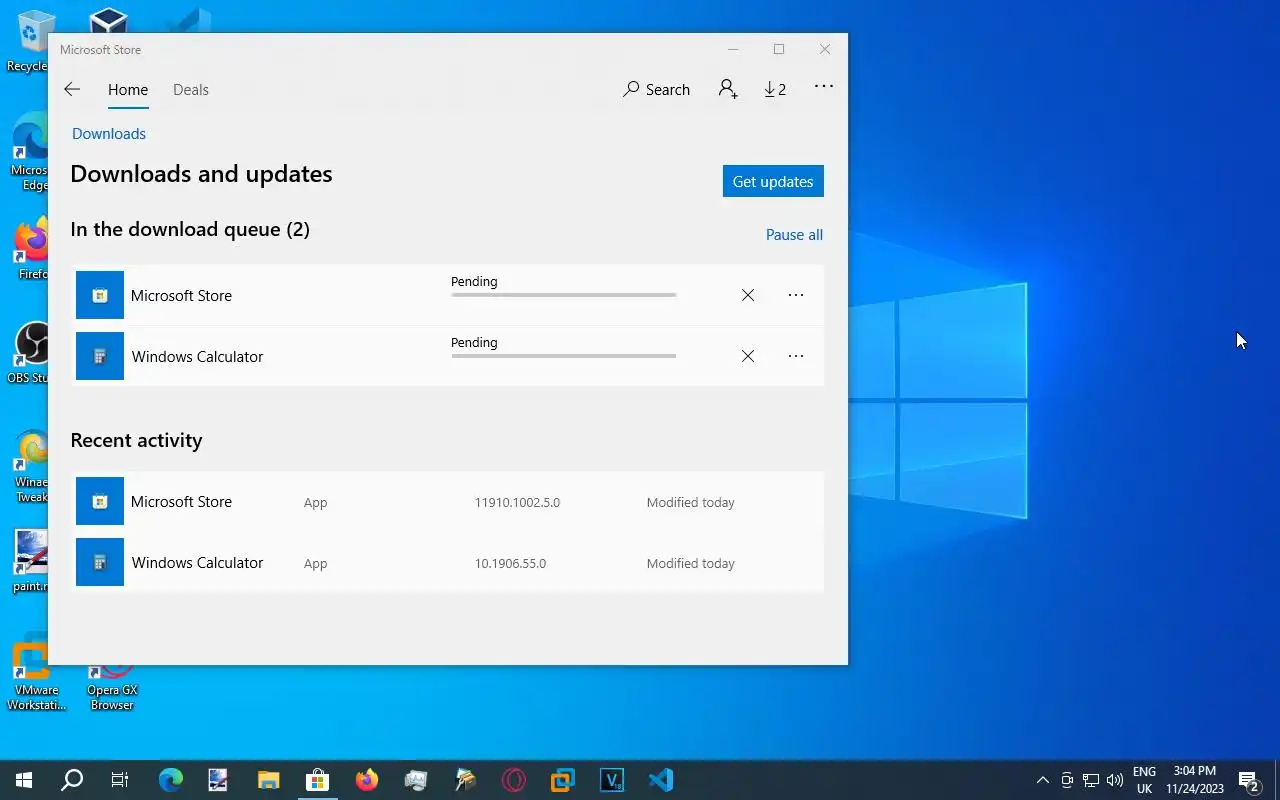Open the Deals tab

click(x=191, y=90)
